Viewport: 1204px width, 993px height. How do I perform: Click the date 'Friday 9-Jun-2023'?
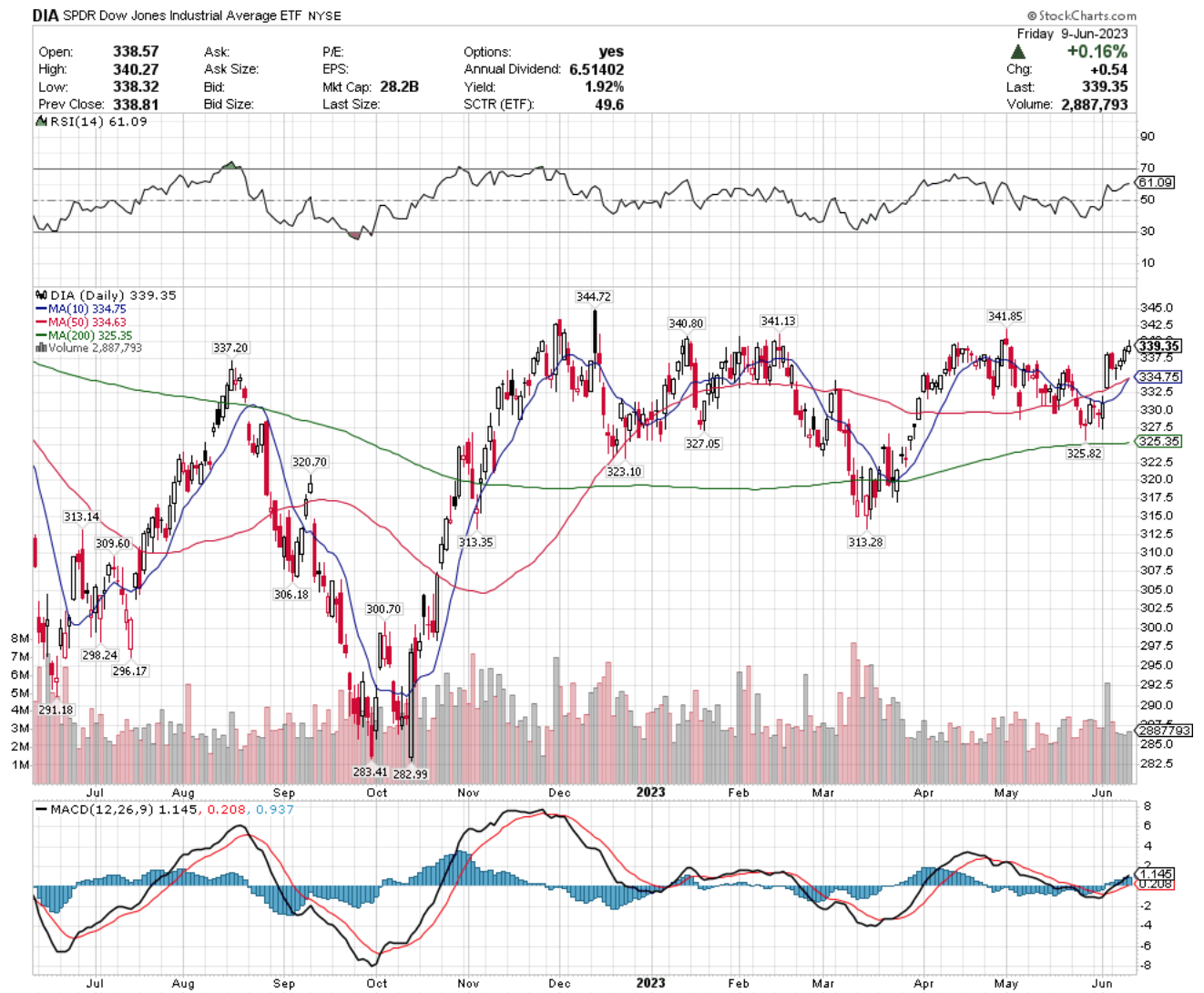tap(1072, 34)
